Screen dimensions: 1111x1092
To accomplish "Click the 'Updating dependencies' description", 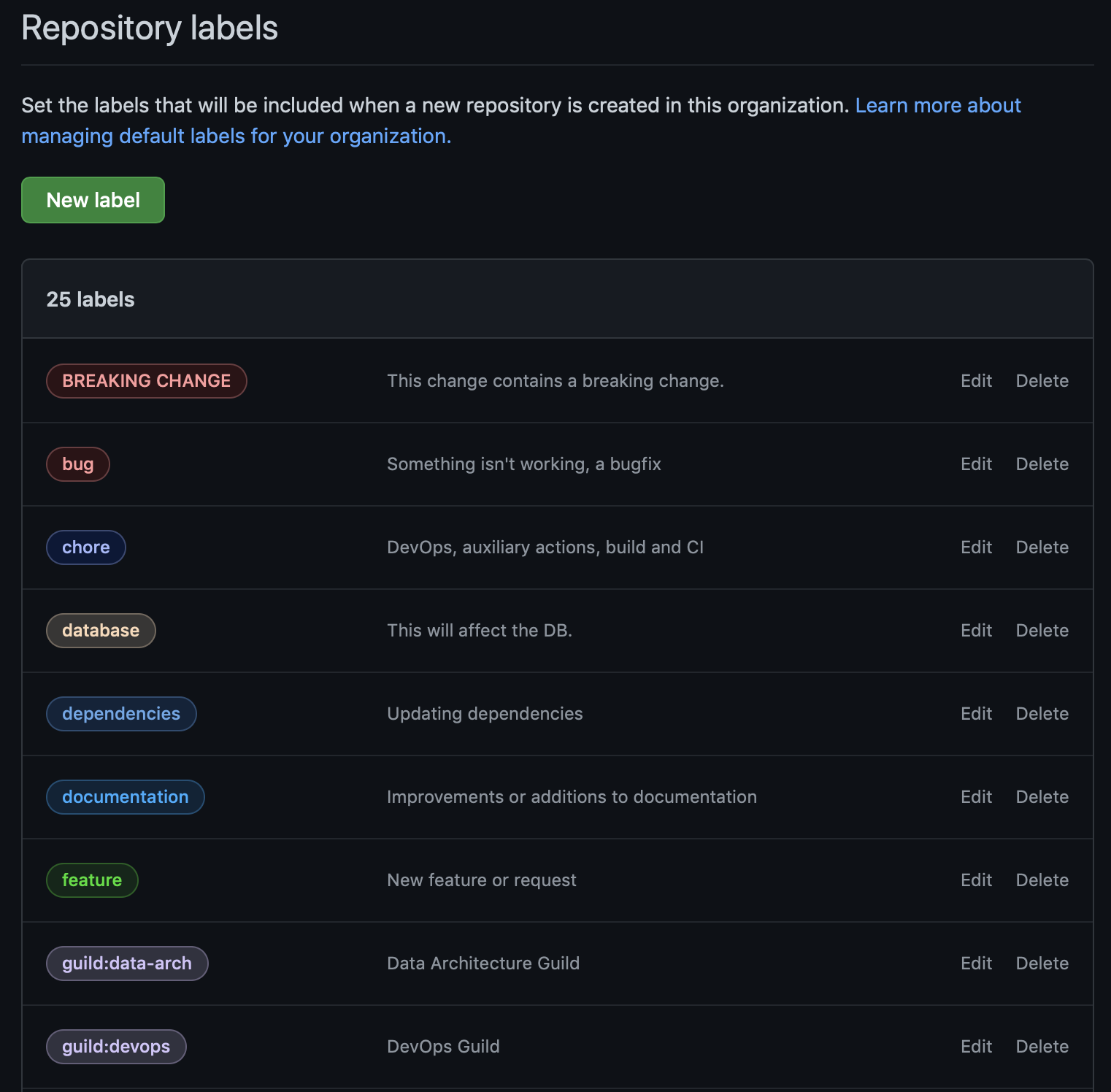I will click(x=485, y=714).
